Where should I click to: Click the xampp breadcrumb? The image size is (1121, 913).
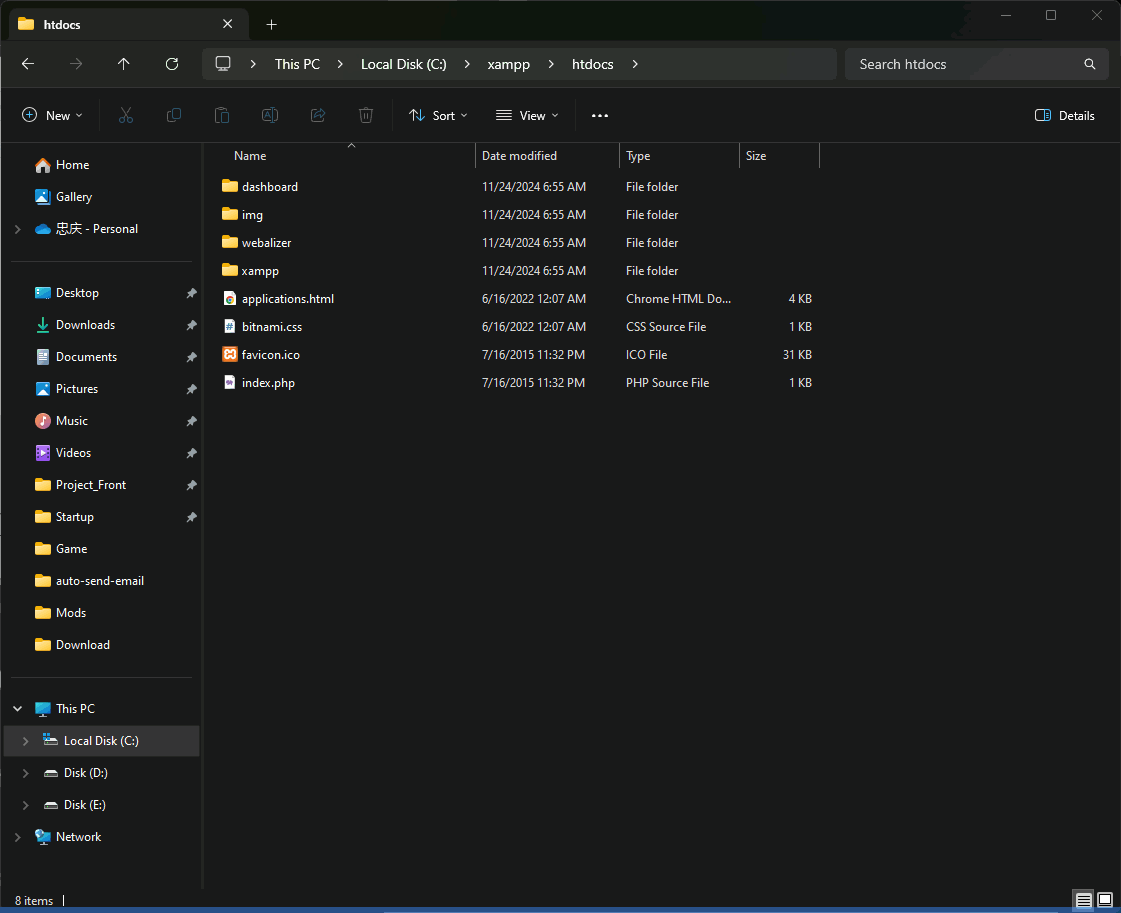509,64
